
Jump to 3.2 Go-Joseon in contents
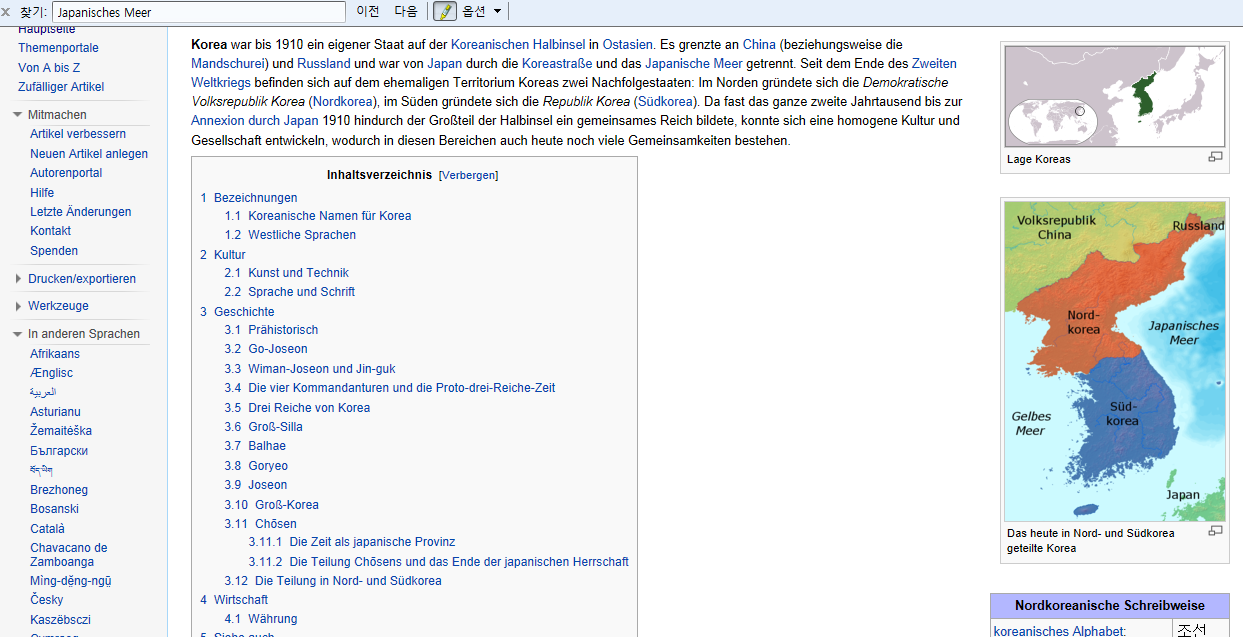(266, 349)
